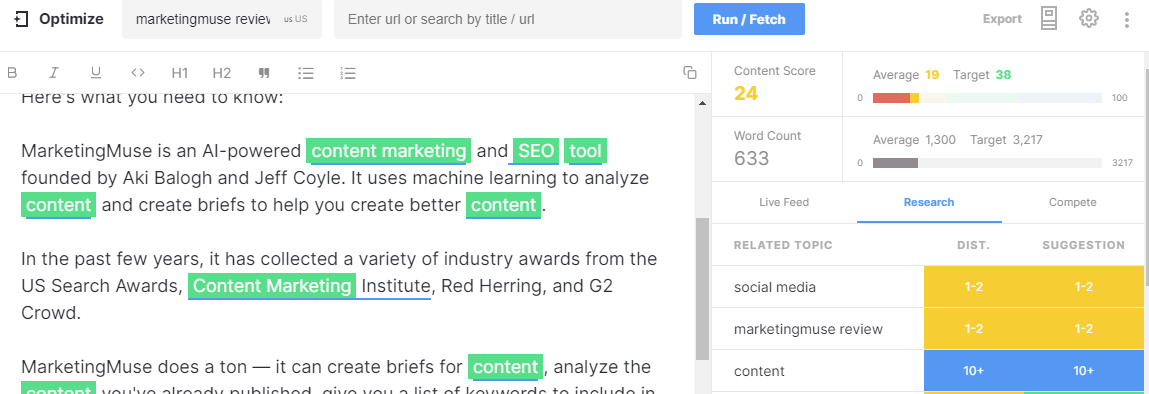Apply italic formatting to text
Screen dimensions: 1149x394
53,73
